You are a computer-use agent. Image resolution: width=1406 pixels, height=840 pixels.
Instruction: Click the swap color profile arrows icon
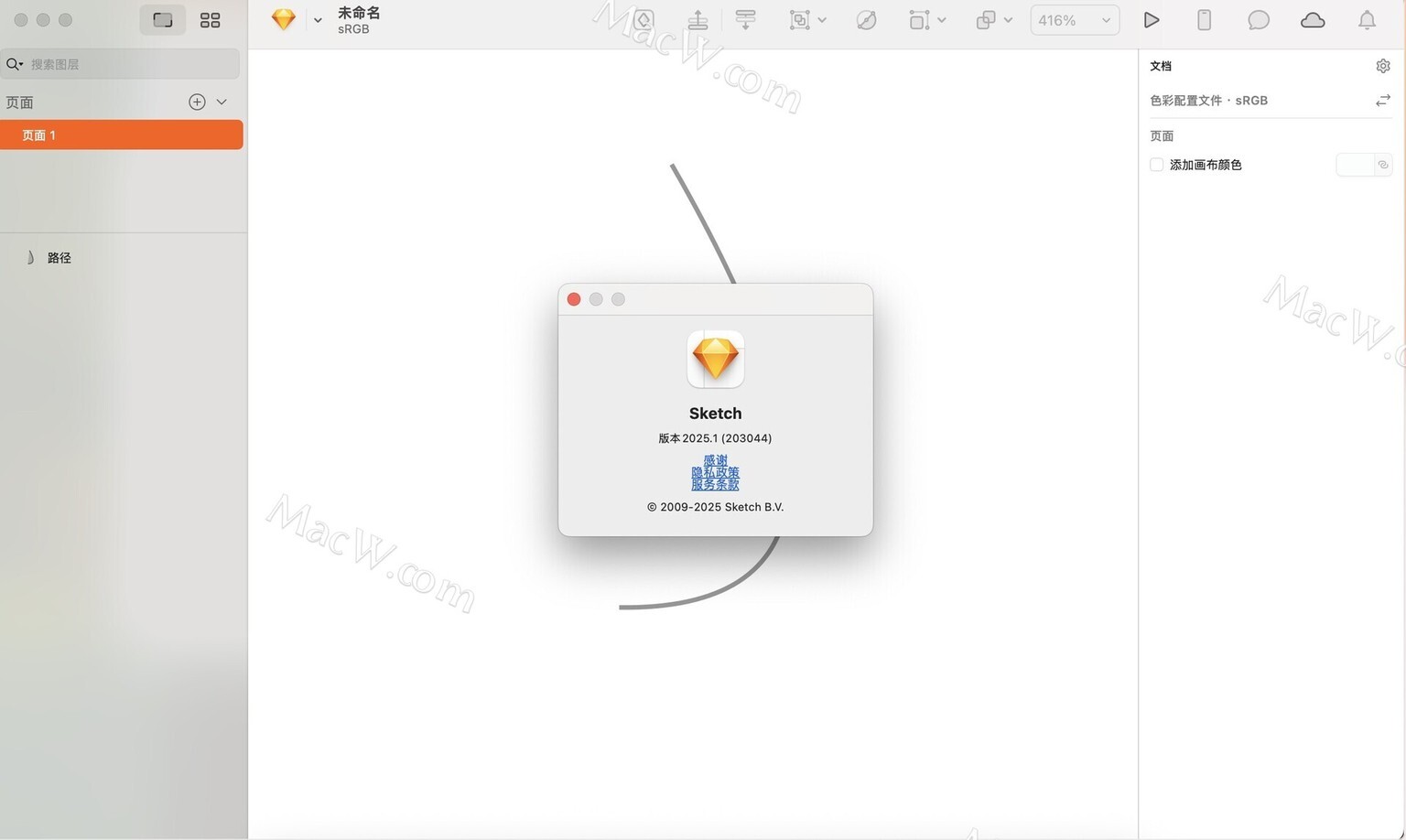(x=1382, y=101)
